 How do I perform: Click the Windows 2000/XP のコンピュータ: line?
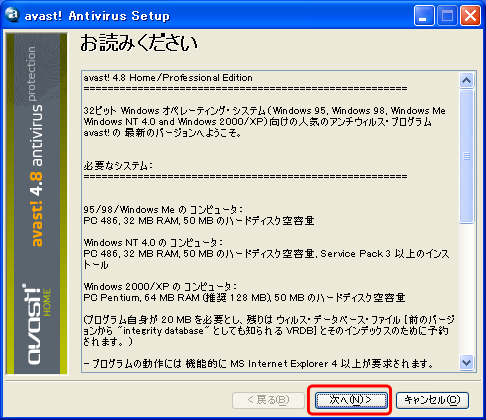point(160,286)
